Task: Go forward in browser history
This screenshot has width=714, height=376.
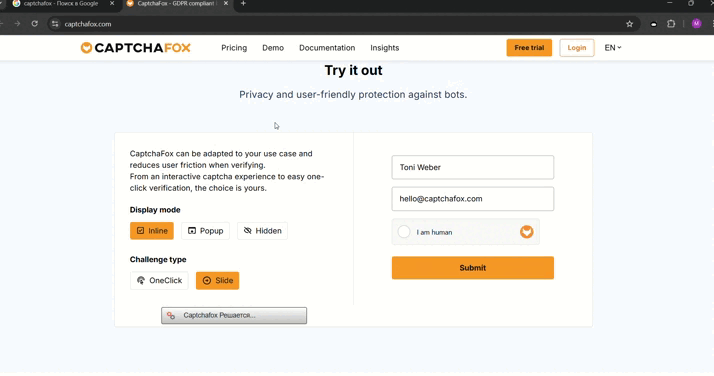Action: (17, 24)
